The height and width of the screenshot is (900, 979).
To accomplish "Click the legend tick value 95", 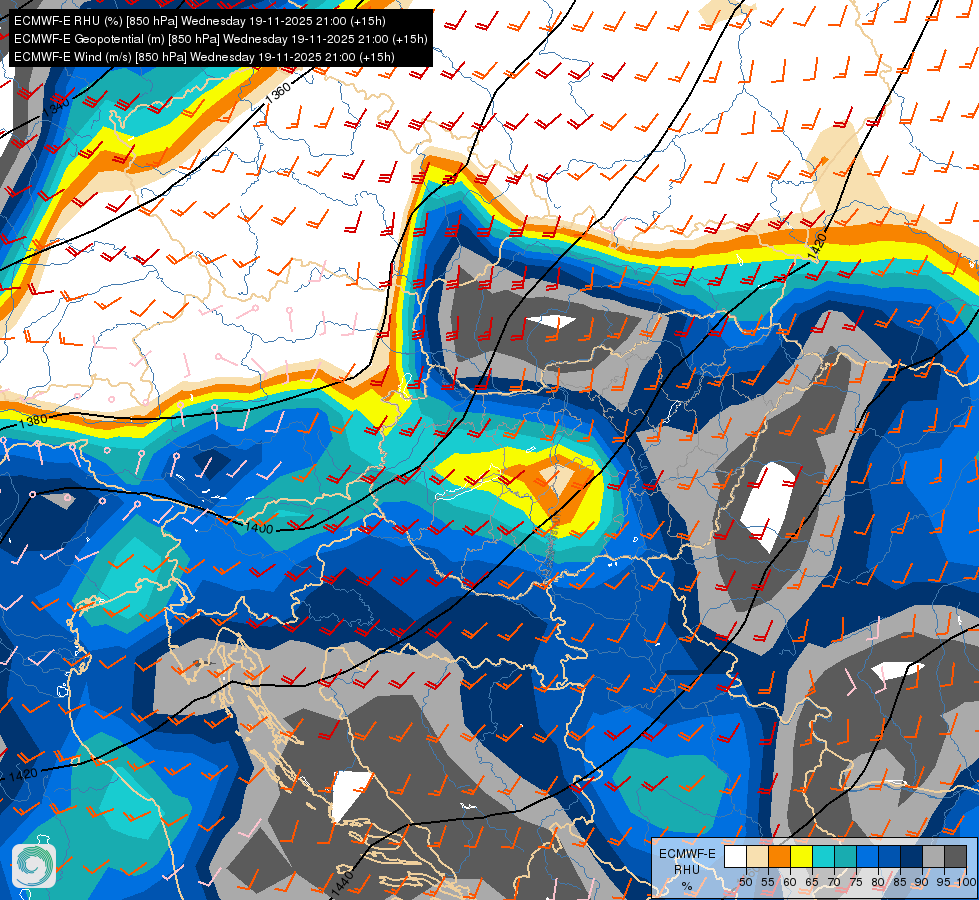I will click(x=943, y=882).
